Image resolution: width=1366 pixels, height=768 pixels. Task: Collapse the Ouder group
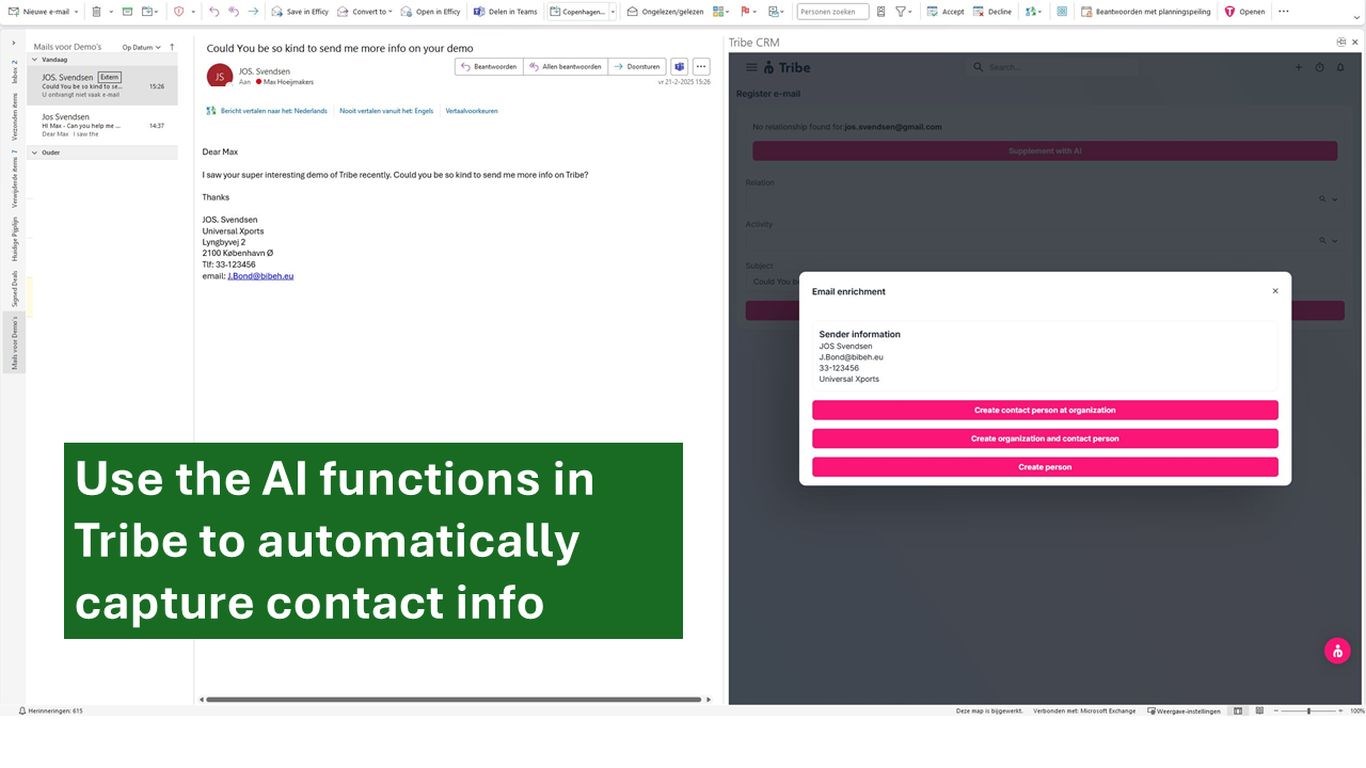tap(35, 153)
